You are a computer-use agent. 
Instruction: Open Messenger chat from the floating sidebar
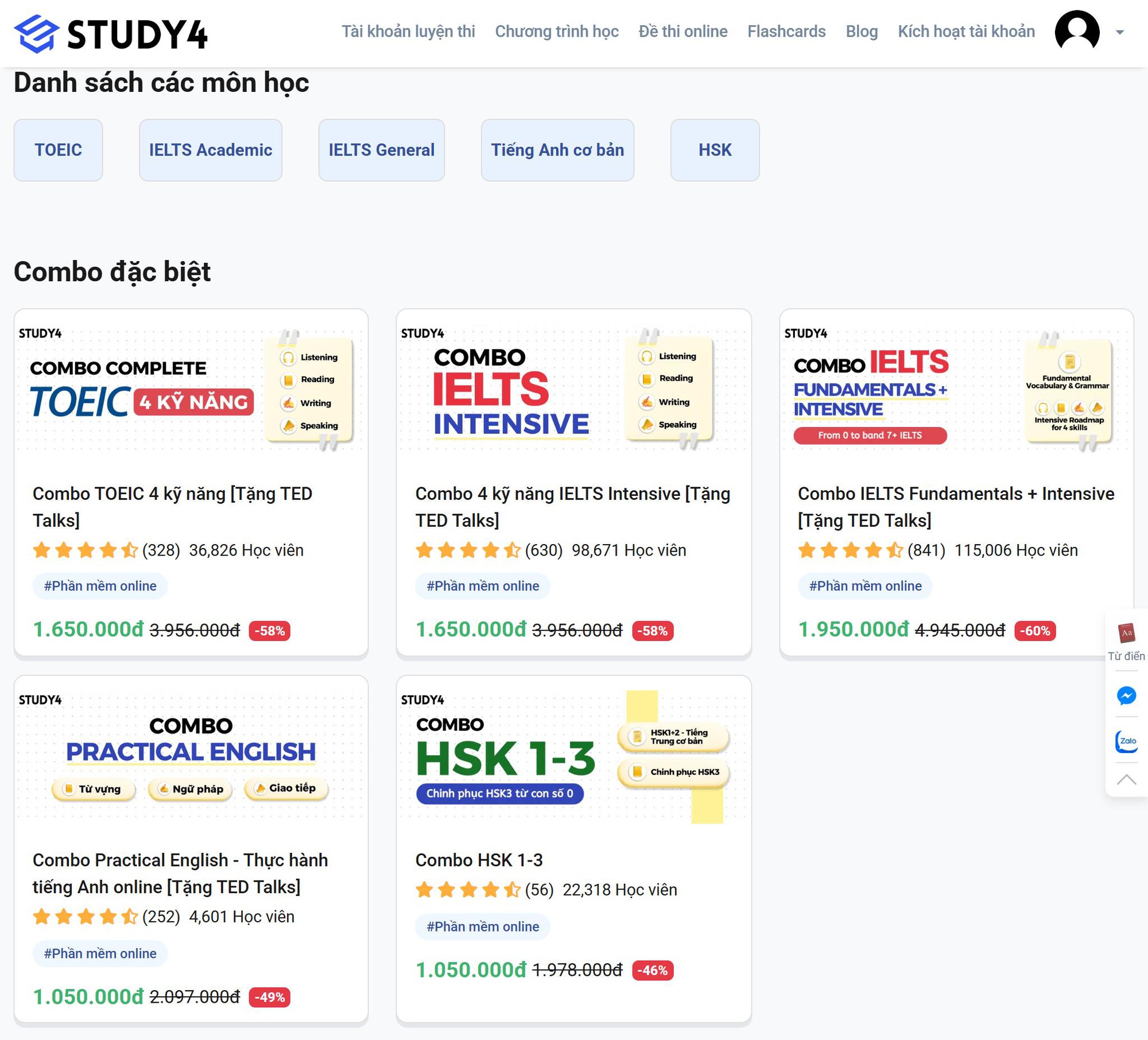coord(1126,697)
